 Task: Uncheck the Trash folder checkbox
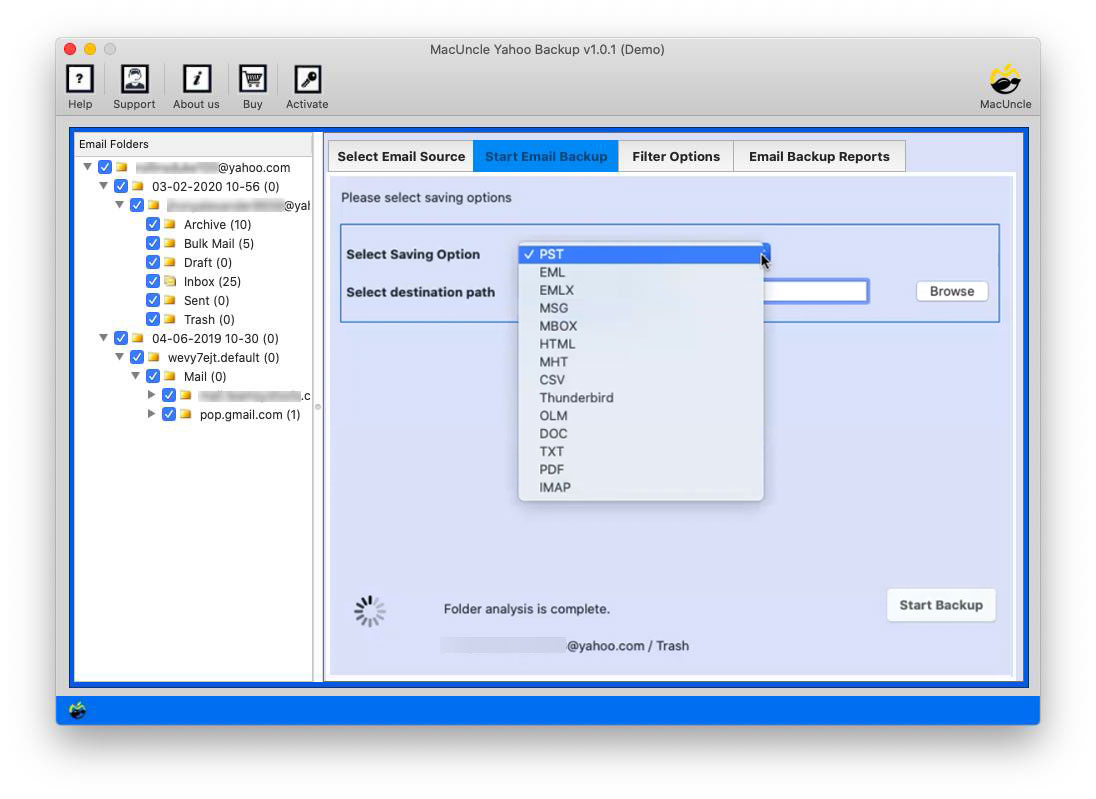click(153, 319)
